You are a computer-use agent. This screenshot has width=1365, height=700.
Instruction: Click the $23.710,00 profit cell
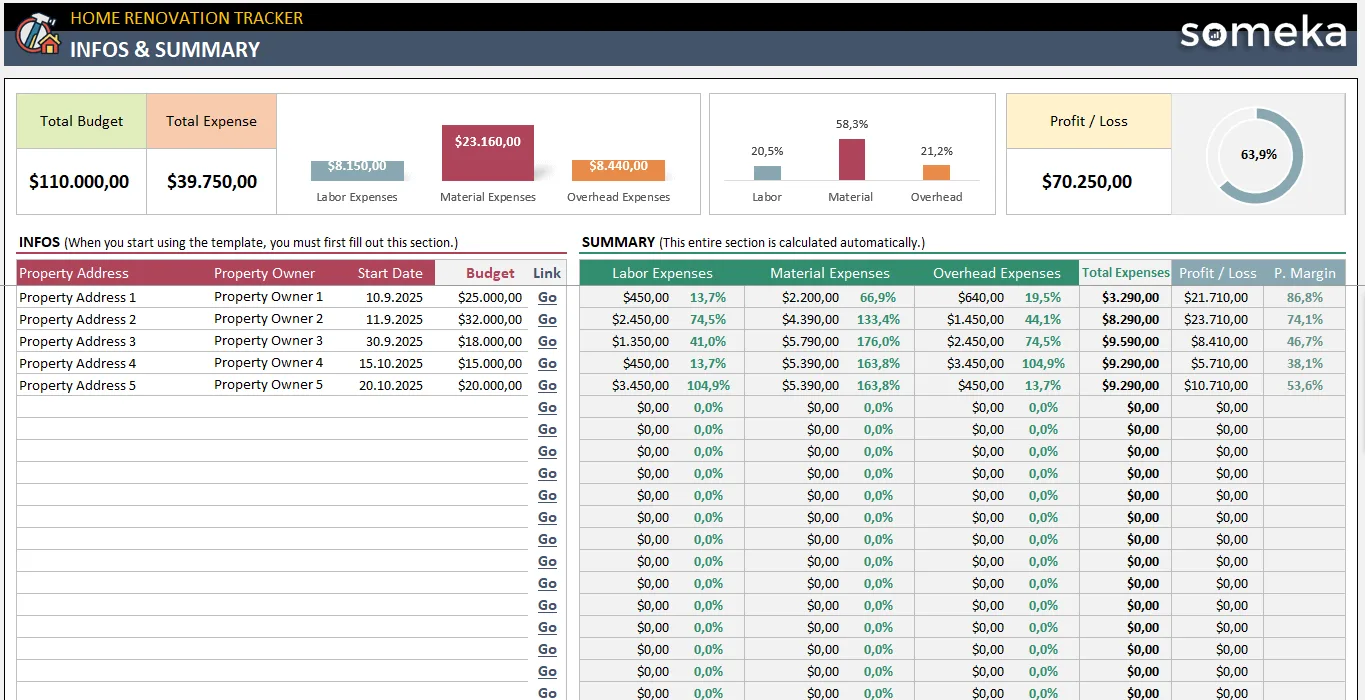1218,319
